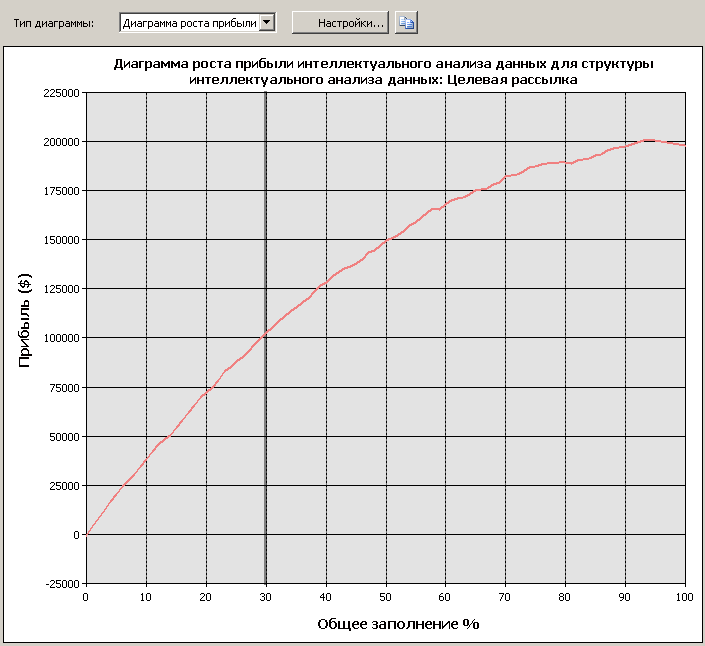Image resolution: width=705 pixels, height=646 pixels.
Task: Open the chart type dropdown arrow
Action: tap(267, 22)
